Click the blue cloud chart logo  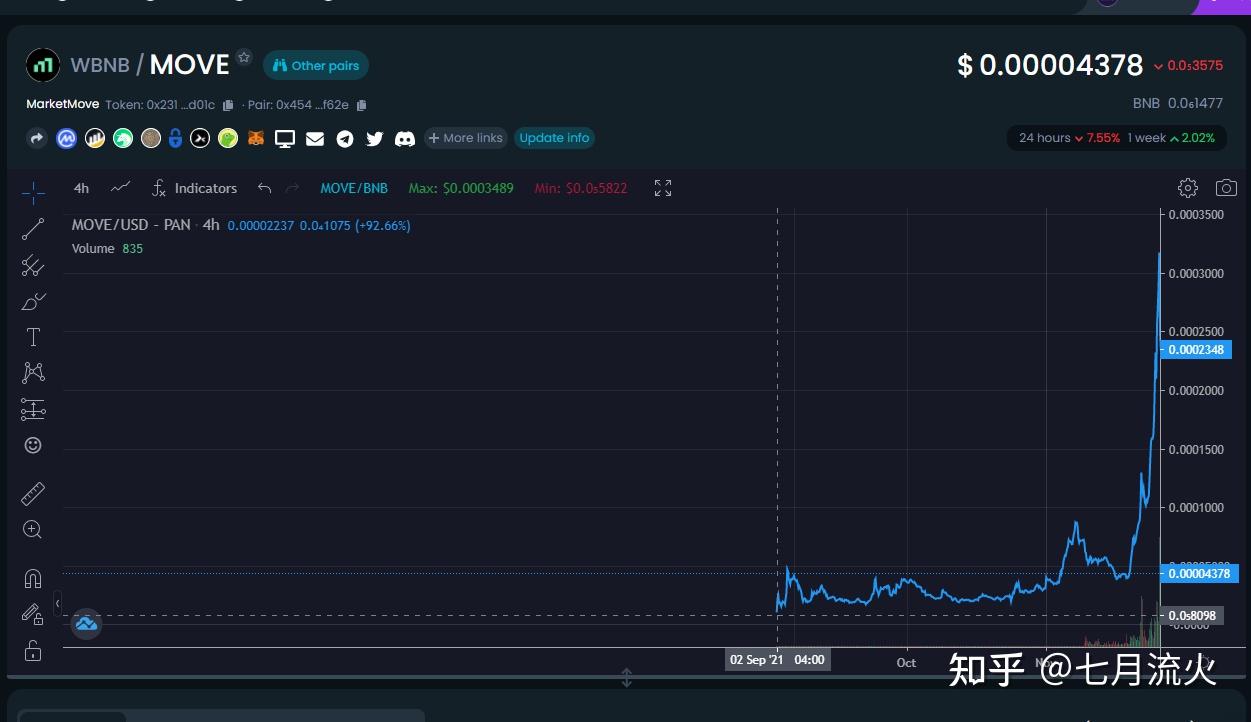click(86, 625)
